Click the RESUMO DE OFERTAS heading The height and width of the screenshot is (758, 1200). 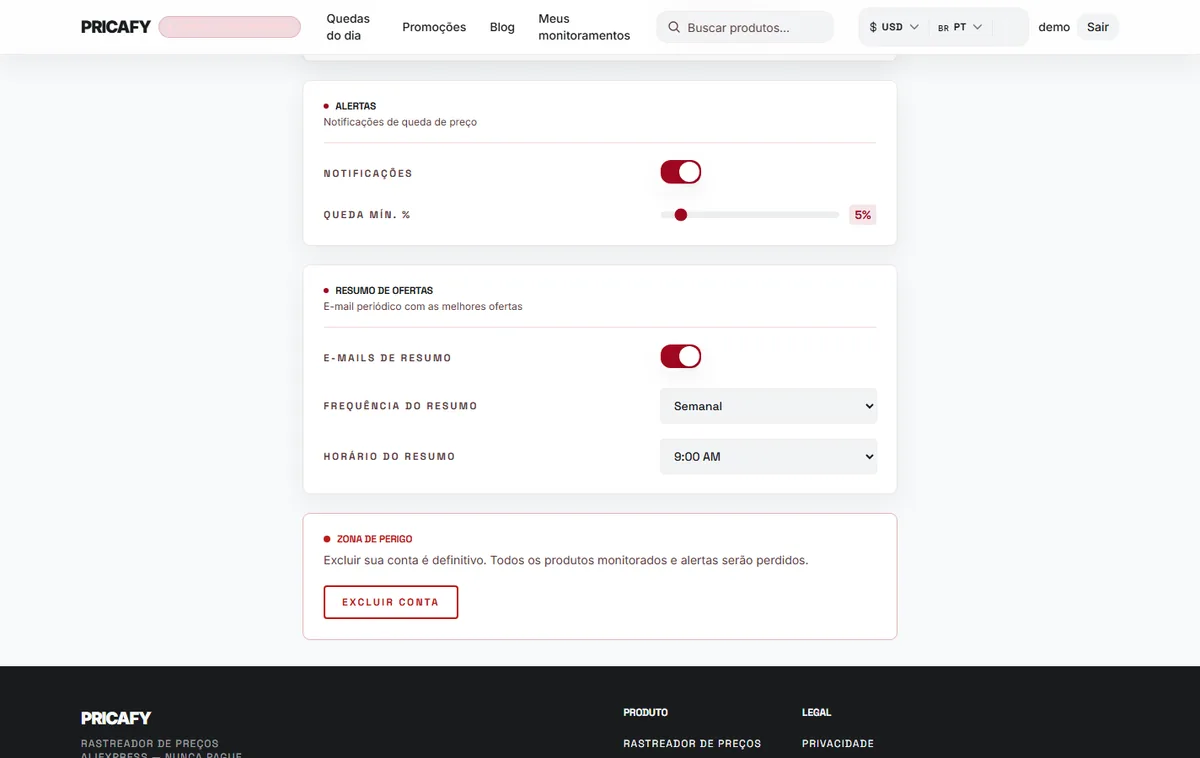(x=384, y=290)
